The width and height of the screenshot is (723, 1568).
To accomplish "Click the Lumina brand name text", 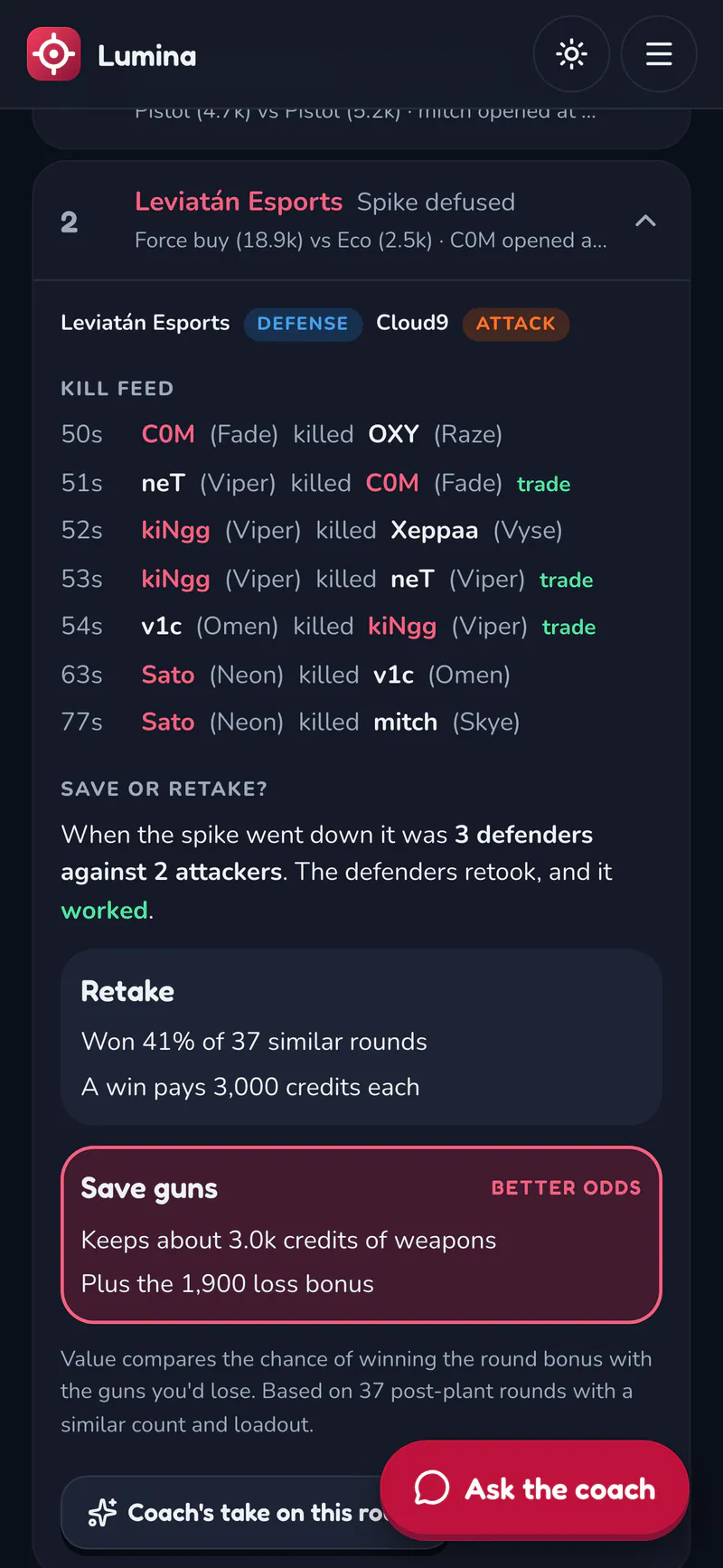I will [147, 56].
